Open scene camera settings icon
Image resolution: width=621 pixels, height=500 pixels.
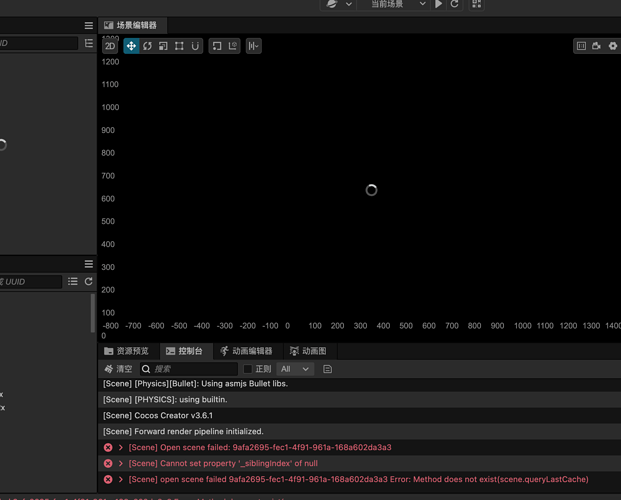click(596, 46)
